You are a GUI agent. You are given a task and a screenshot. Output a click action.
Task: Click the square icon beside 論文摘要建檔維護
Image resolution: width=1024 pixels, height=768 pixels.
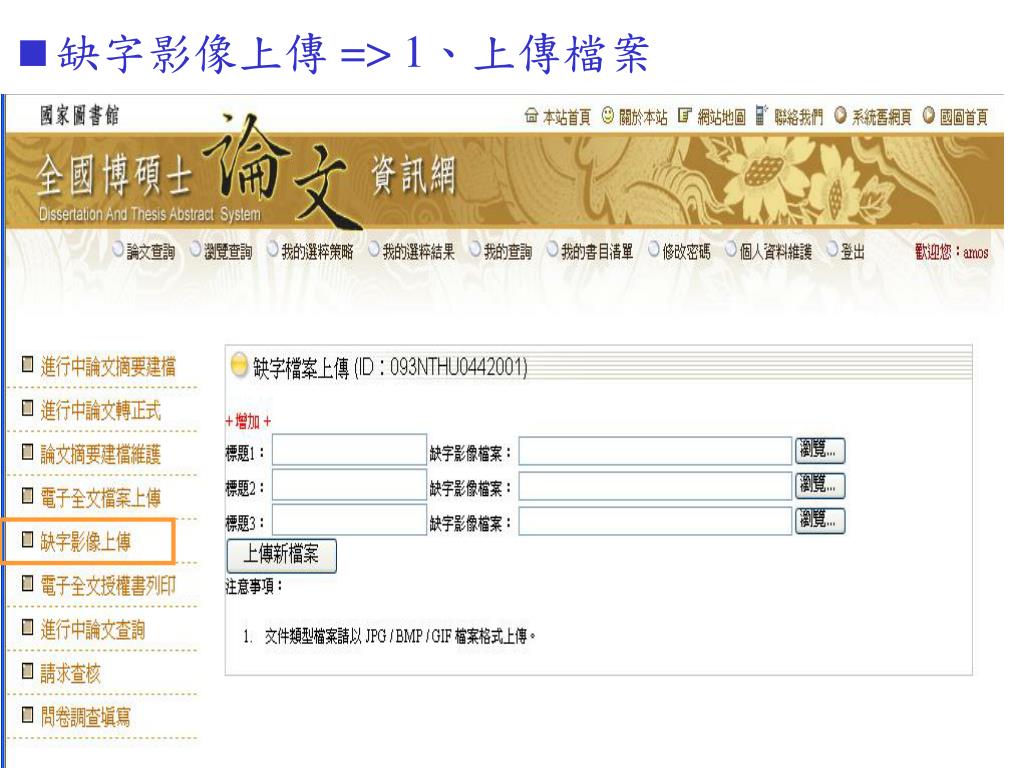pyautogui.click(x=27, y=451)
